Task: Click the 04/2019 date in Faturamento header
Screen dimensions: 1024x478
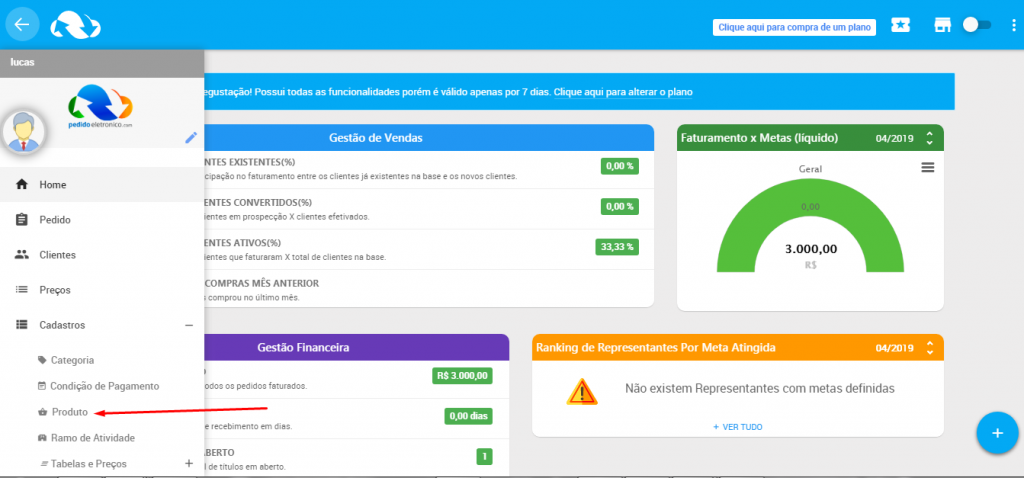Action: pyautogui.click(x=895, y=138)
